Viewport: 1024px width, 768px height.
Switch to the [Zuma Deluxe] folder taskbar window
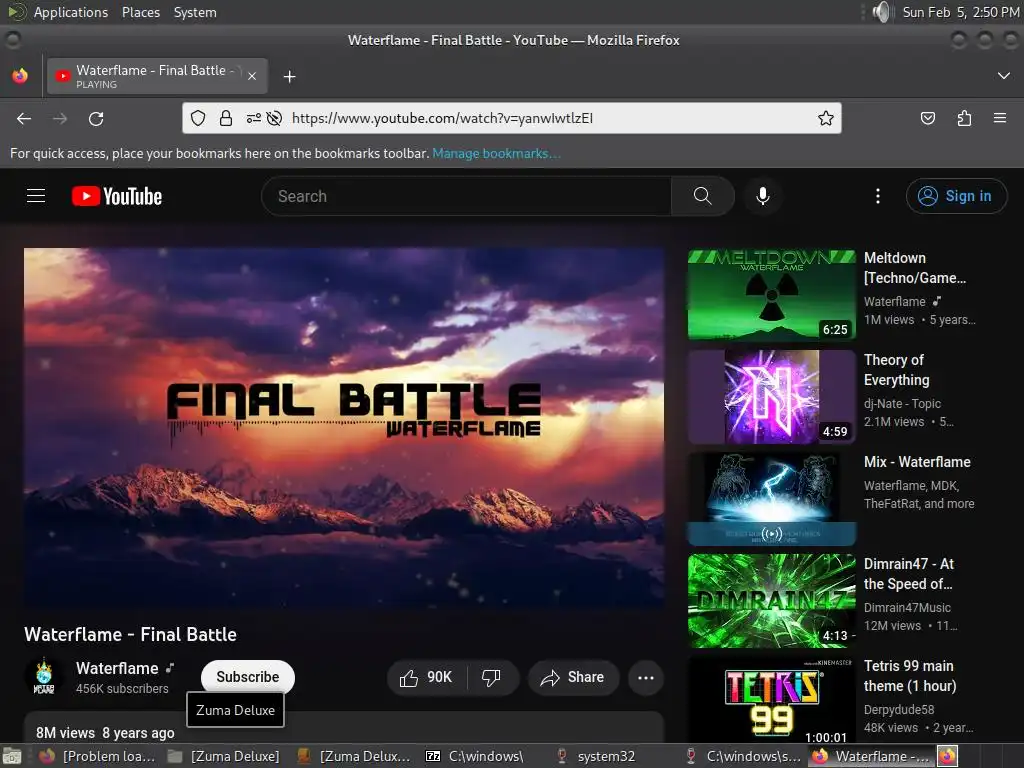click(224, 756)
